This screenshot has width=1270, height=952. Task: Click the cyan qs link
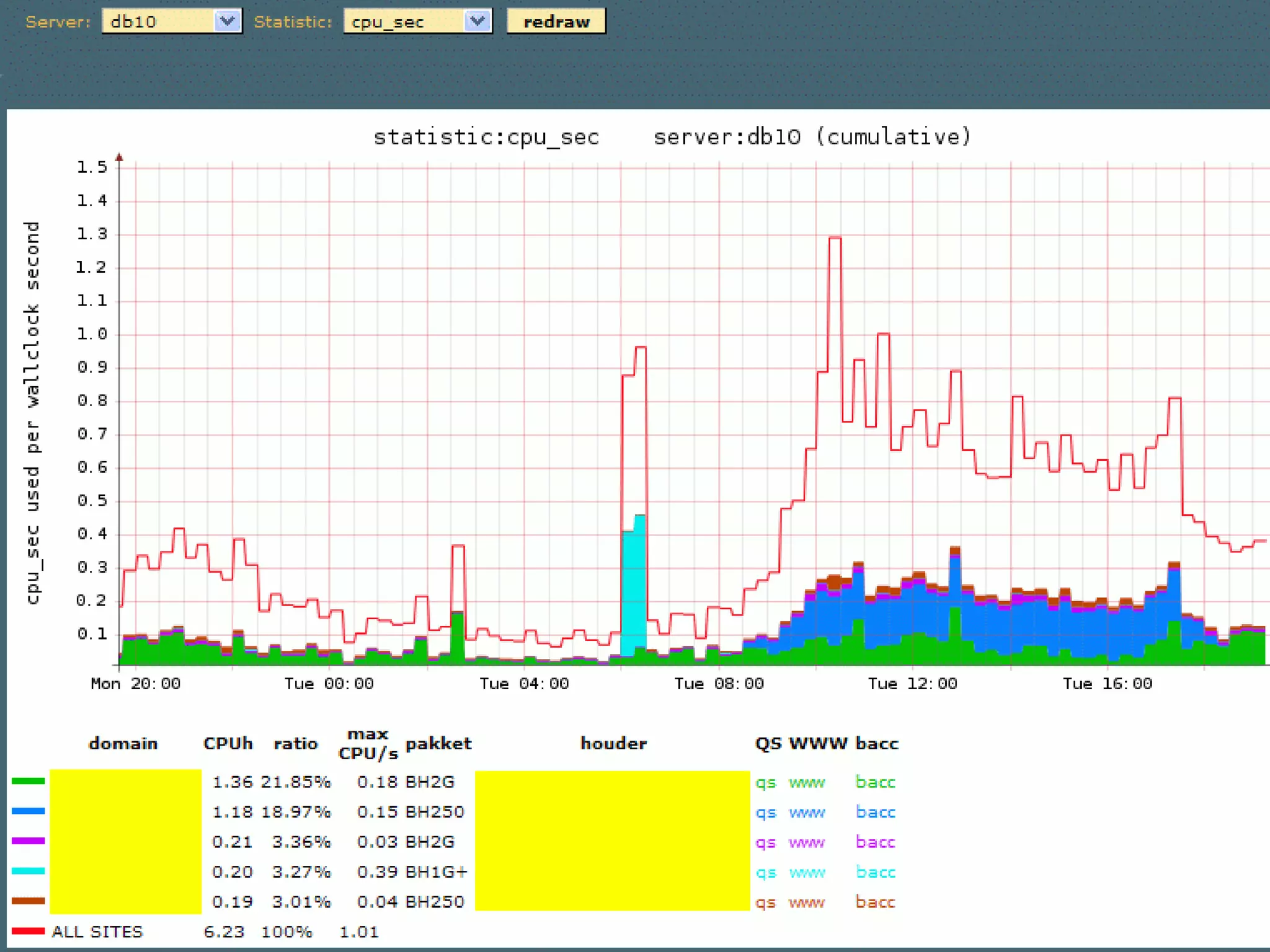tap(765, 872)
